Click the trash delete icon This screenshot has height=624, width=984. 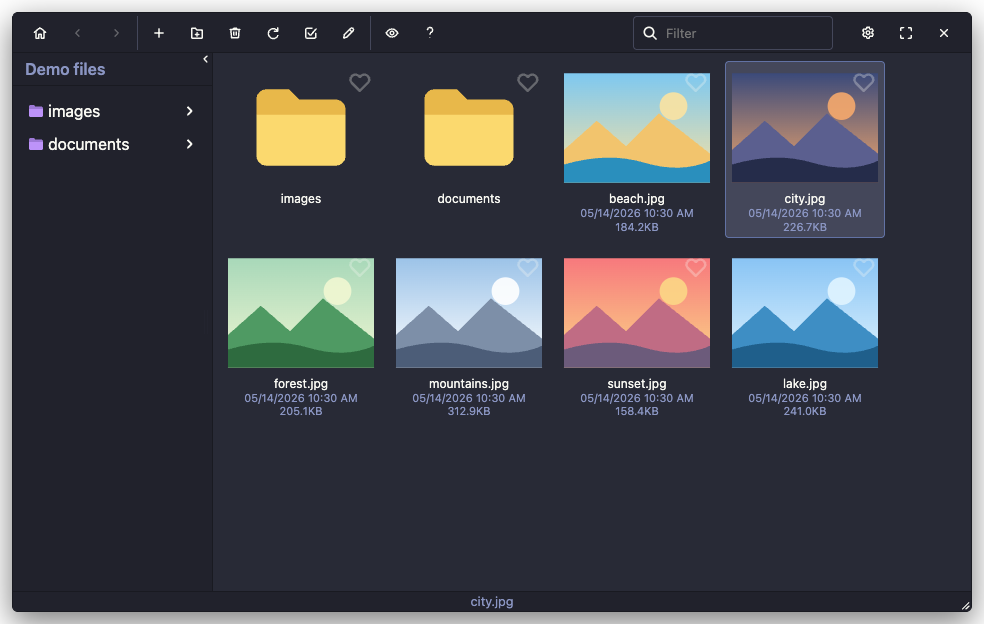point(235,33)
